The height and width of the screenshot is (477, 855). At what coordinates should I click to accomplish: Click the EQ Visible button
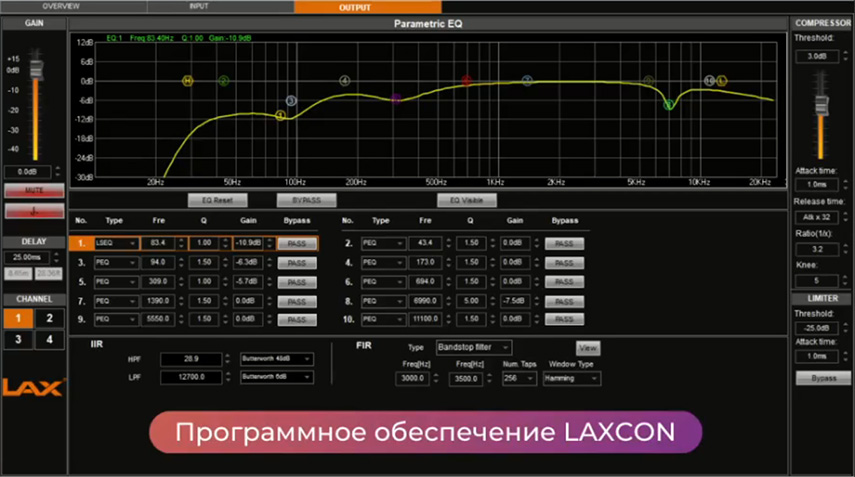467,200
